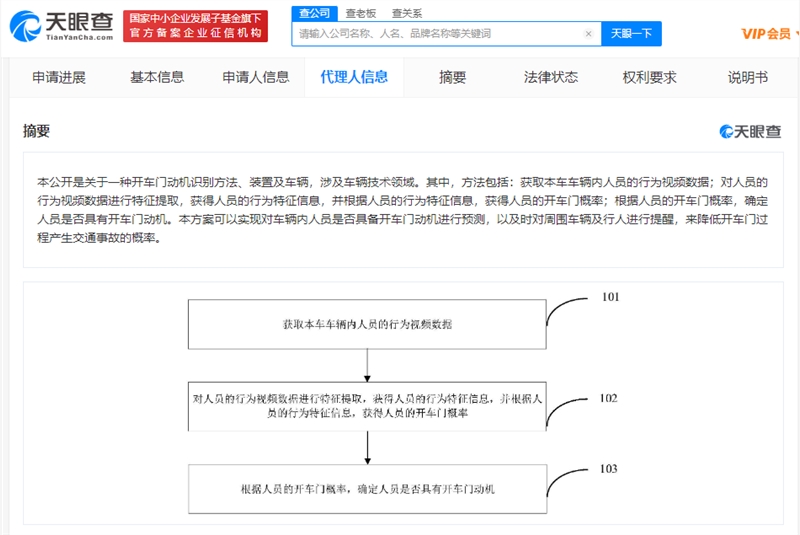The width and height of the screenshot is (800, 535).
Task: Open the VIP会员 link
Action: click(x=765, y=34)
